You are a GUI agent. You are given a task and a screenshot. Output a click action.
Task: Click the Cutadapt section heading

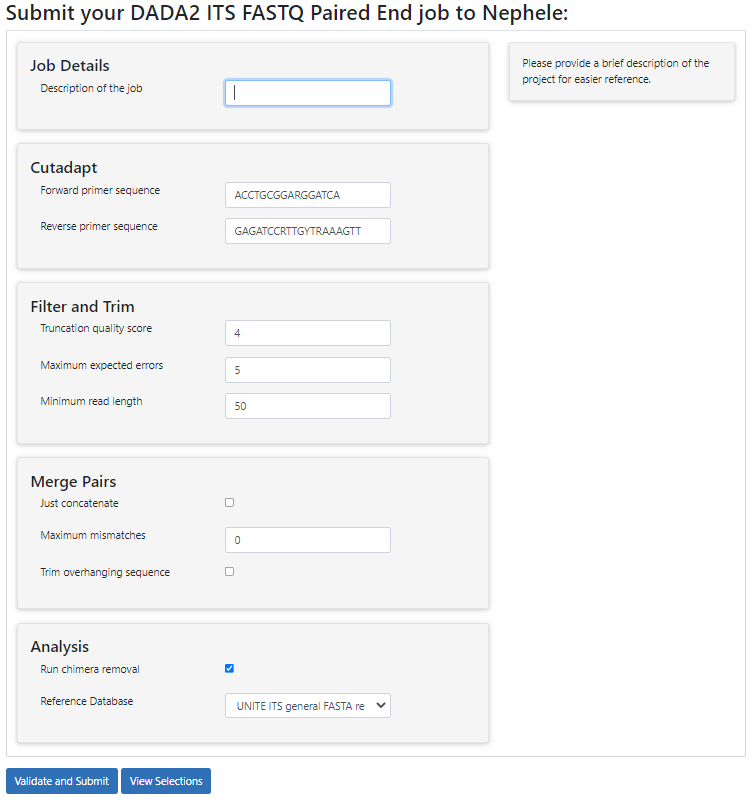tap(64, 168)
